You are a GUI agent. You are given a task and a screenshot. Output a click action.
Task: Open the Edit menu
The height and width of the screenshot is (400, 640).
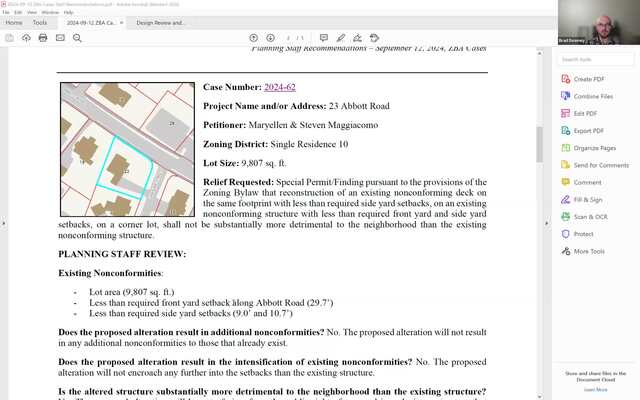[x=17, y=12]
